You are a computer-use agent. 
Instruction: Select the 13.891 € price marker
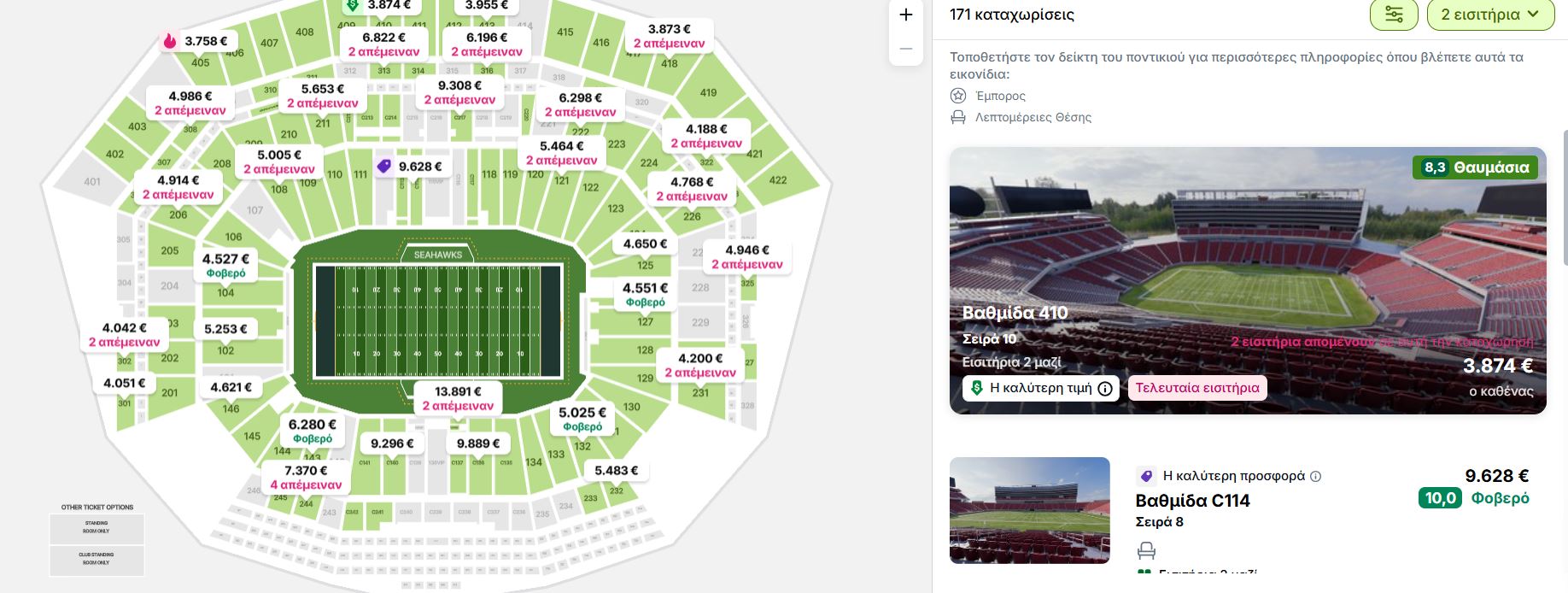pos(458,398)
